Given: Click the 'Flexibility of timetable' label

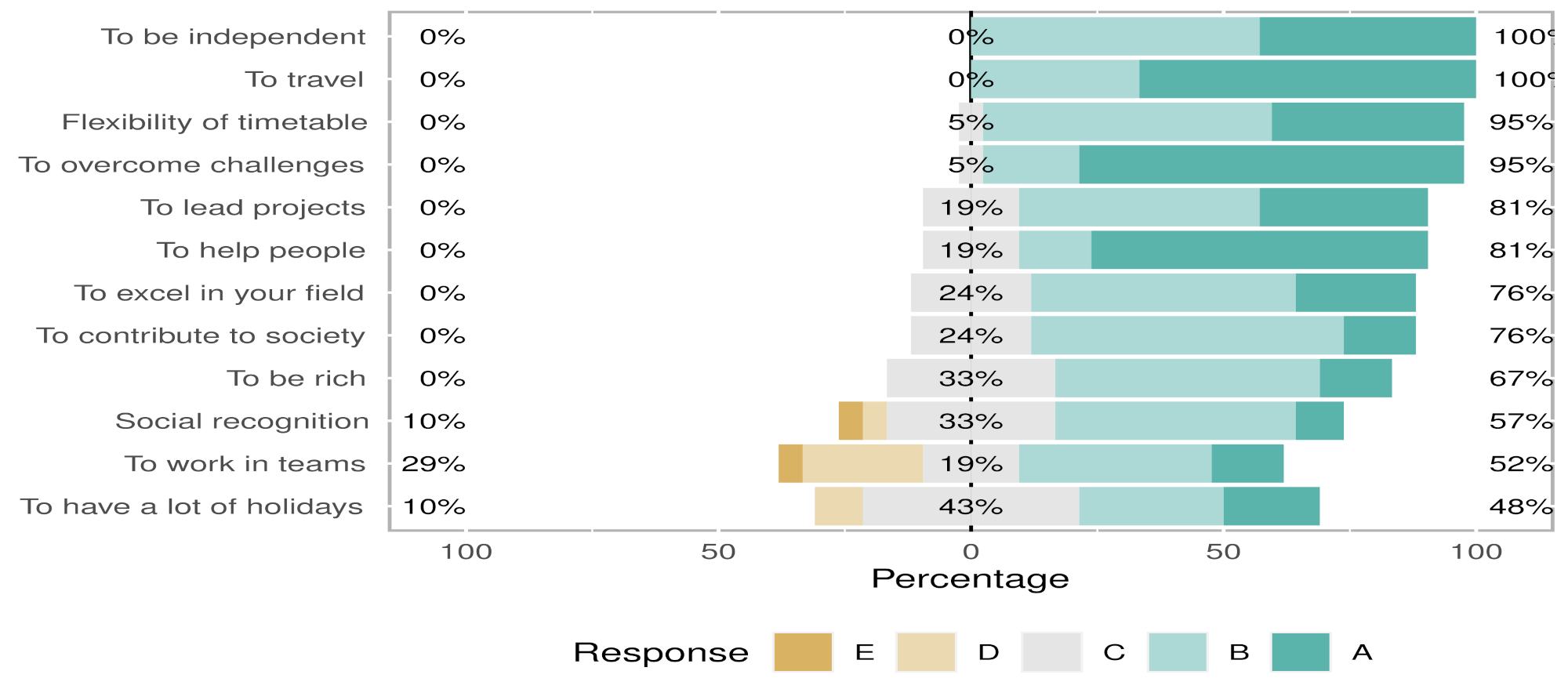Looking at the screenshot, I should (x=215, y=122).
